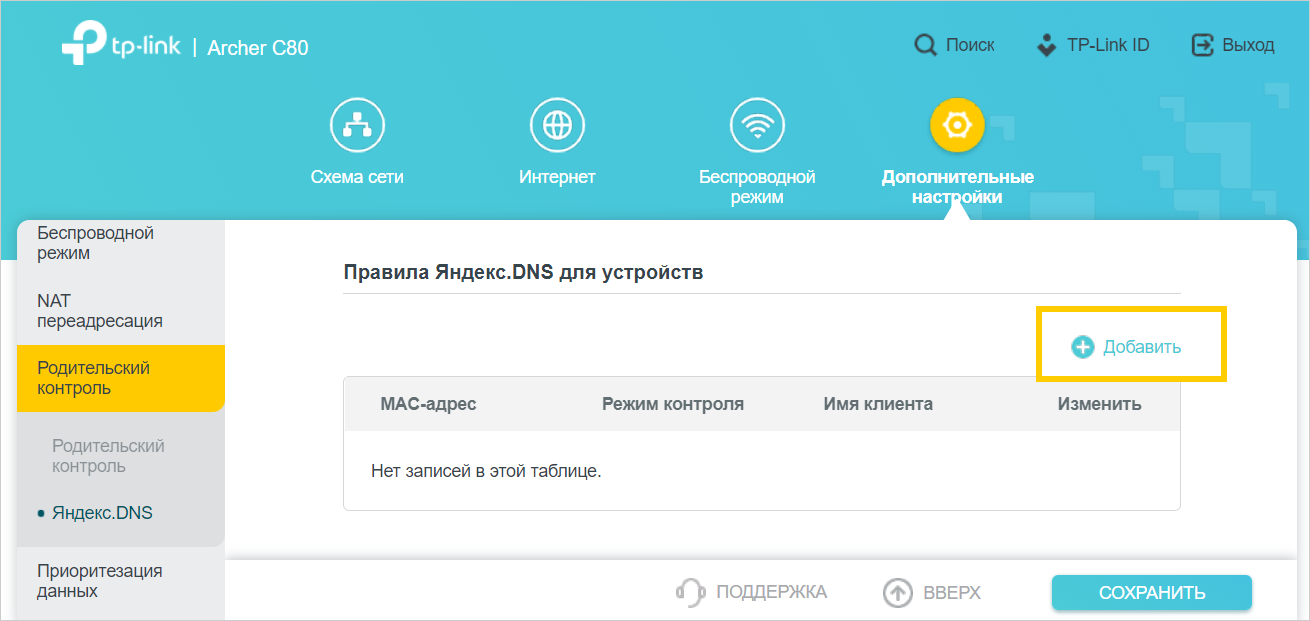The width and height of the screenshot is (1310, 621).
Task: Click the MAC-адрес column header
Action: pos(428,404)
